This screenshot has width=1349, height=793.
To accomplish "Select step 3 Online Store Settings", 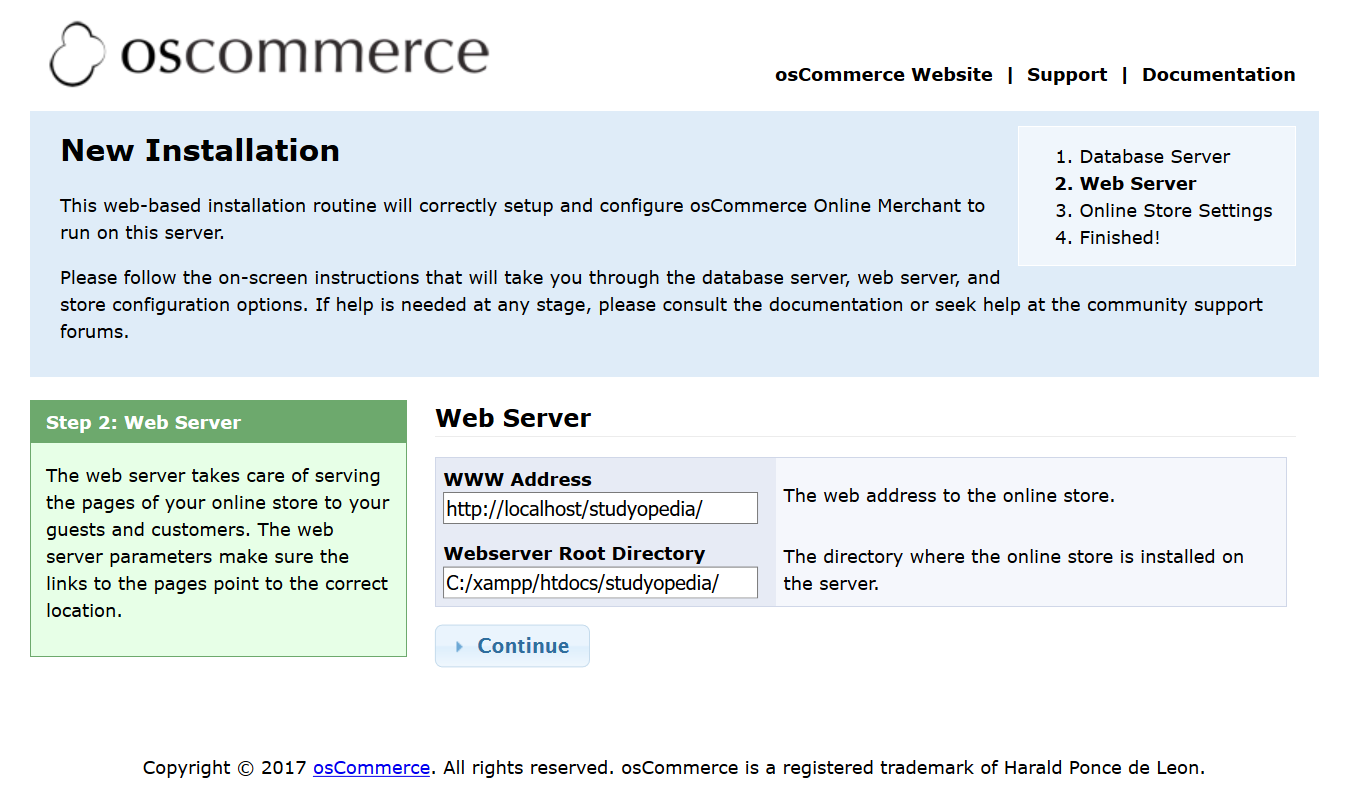I will pos(1176,211).
